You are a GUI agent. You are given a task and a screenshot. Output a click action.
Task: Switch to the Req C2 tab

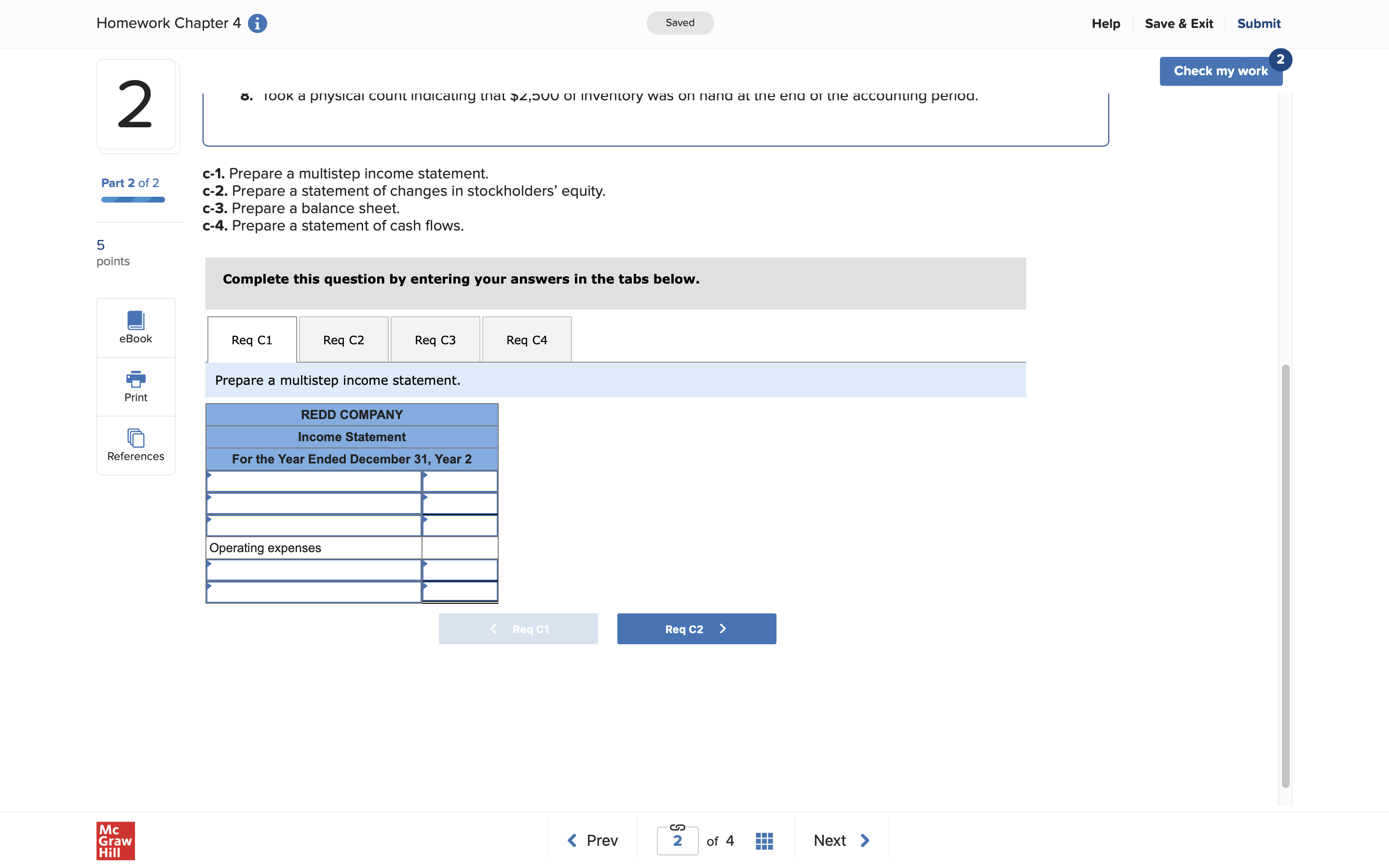[343, 340]
